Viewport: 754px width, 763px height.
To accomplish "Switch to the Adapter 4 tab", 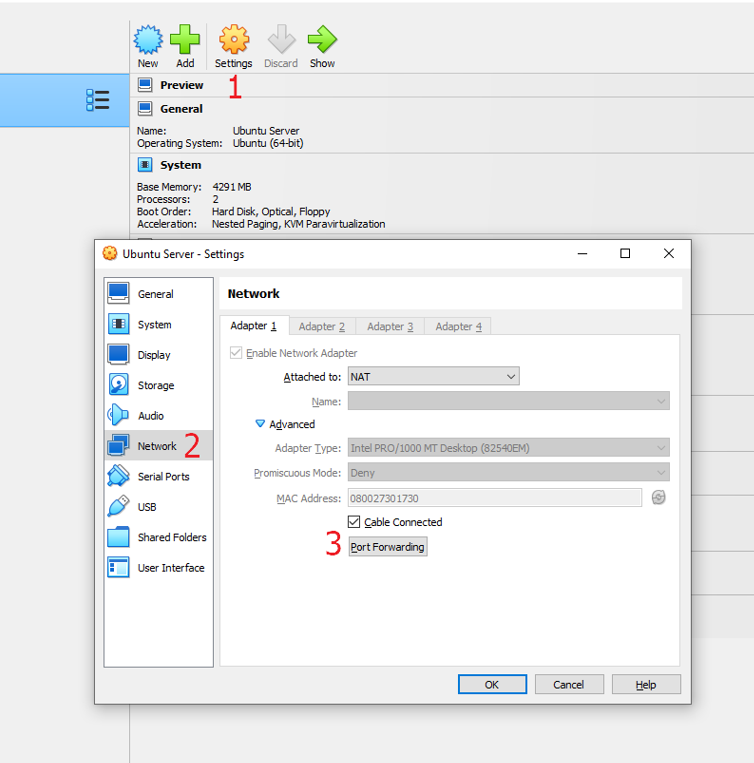I will click(x=458, y=326).
